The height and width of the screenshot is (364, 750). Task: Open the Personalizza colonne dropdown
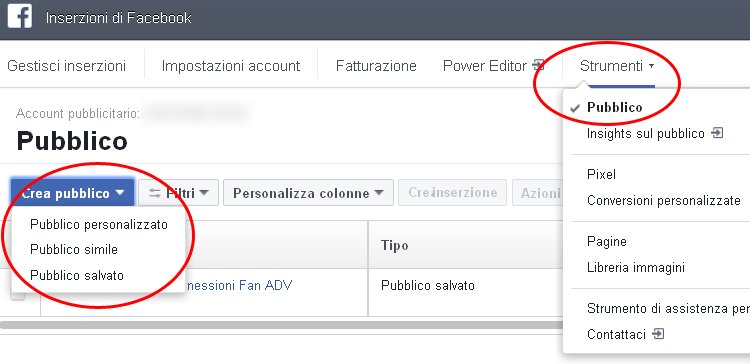tap(308, 193)
